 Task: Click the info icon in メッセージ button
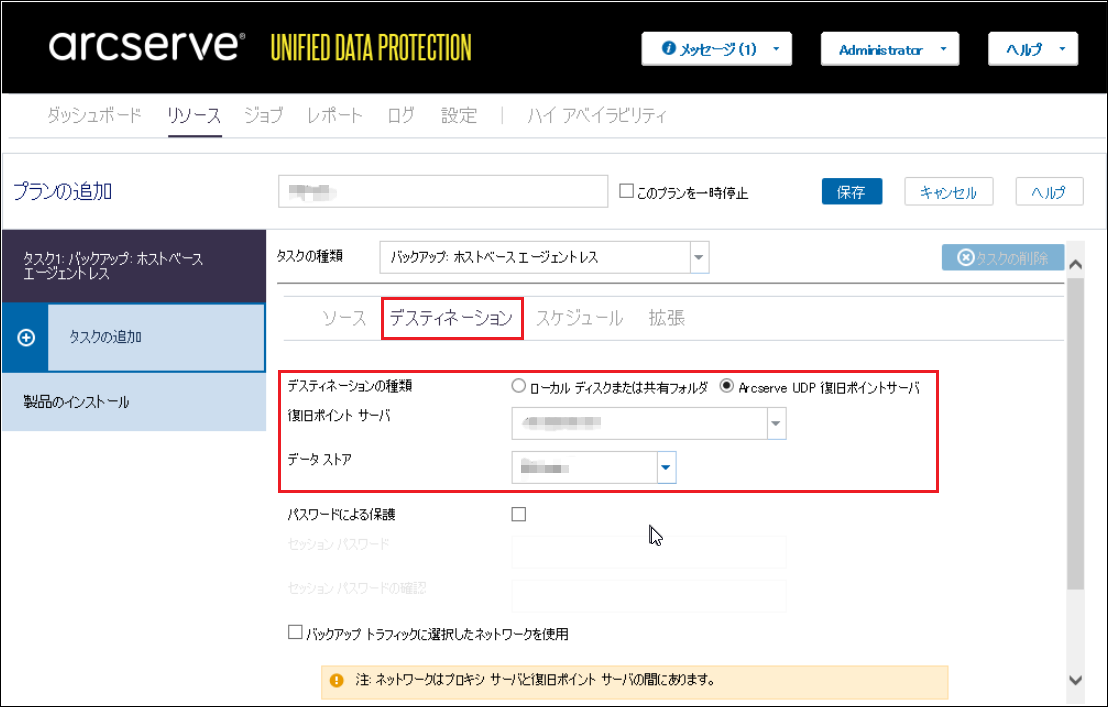[x=668, y=49]
